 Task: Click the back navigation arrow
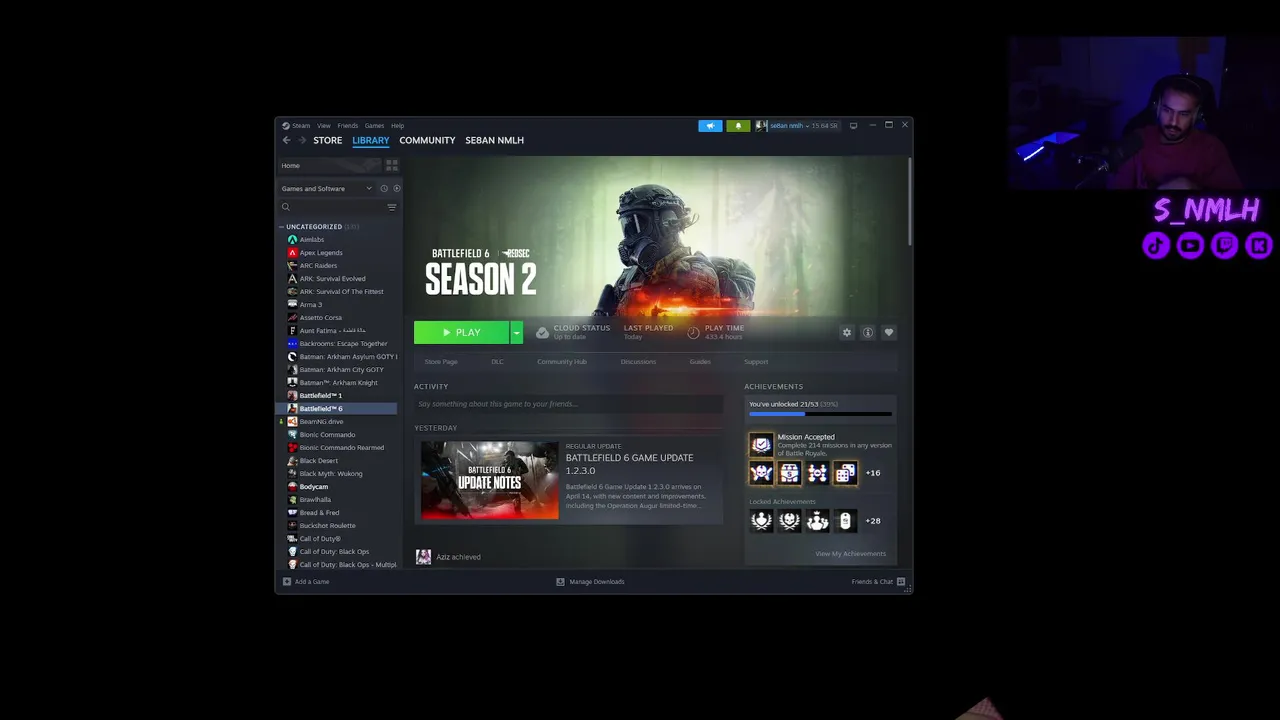coord(286,140)
